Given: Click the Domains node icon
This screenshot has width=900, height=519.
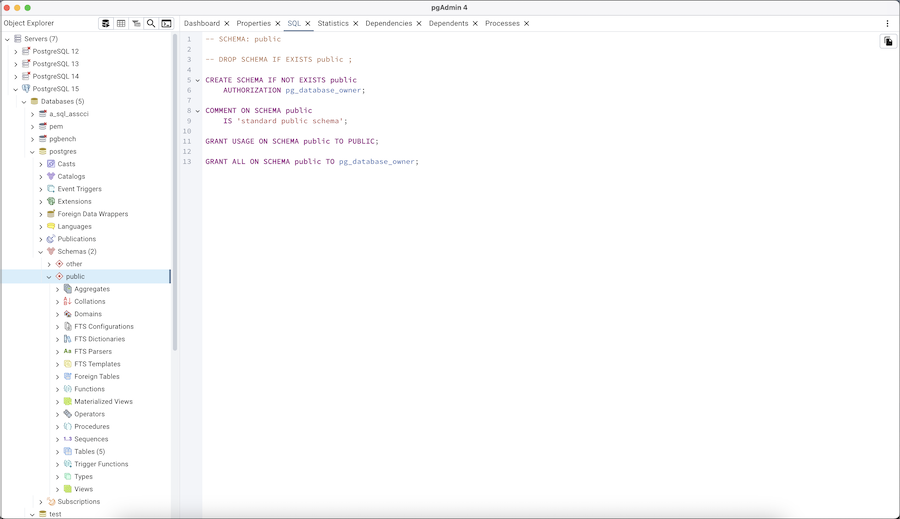Looking at the screenshot, I should point(68,314).
